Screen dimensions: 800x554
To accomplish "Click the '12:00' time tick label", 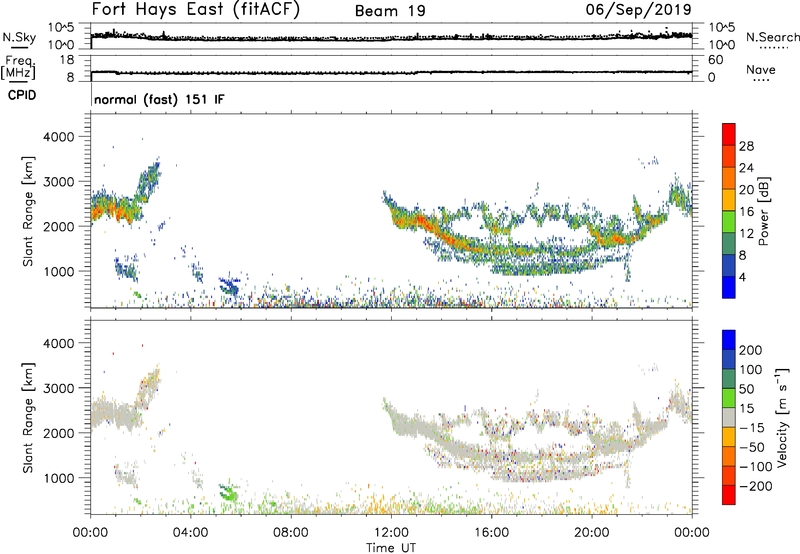I will [x=391, y=533].
